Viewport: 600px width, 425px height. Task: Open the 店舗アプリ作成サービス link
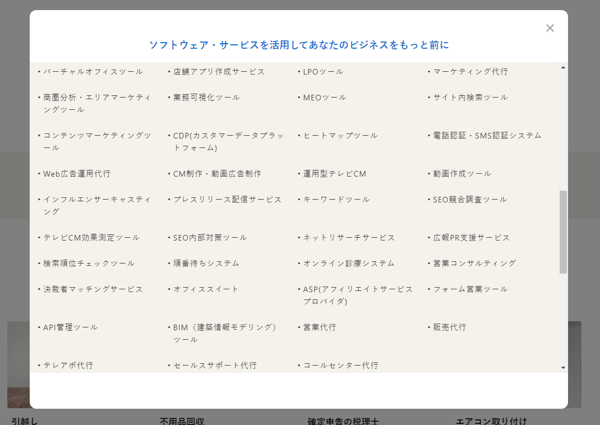point(219,72)
